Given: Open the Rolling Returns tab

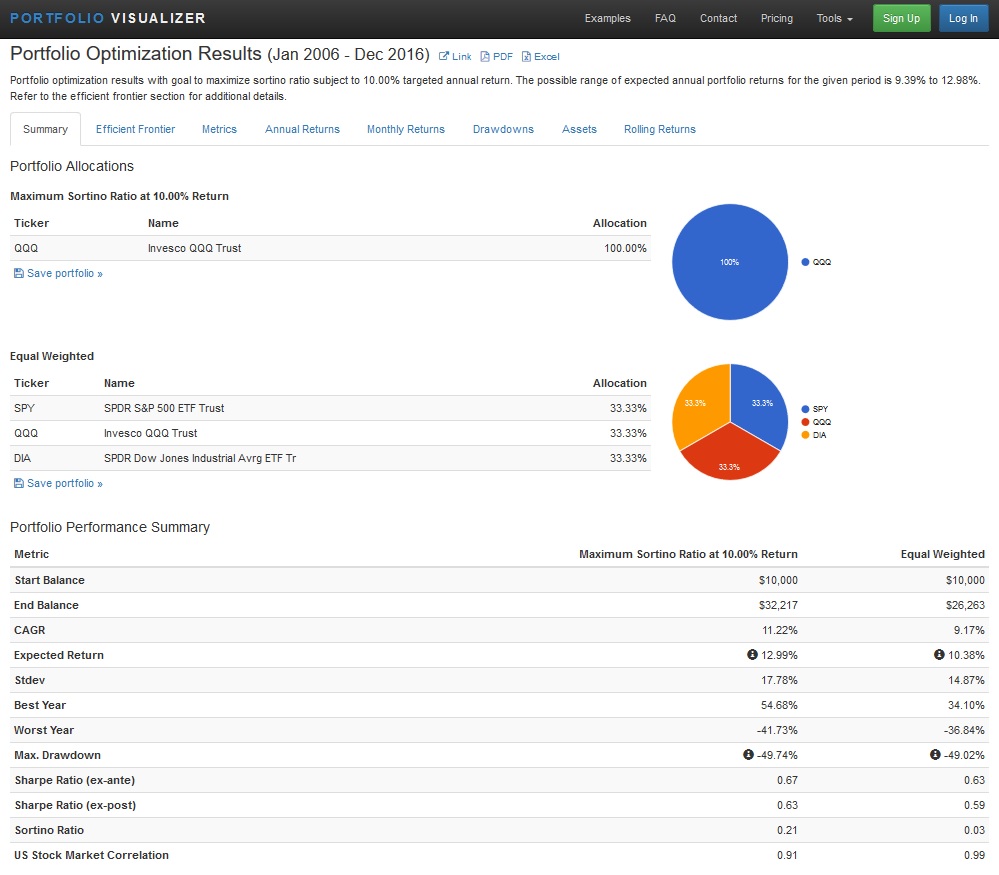Looking at the screenshot, I should coord(659,129).
